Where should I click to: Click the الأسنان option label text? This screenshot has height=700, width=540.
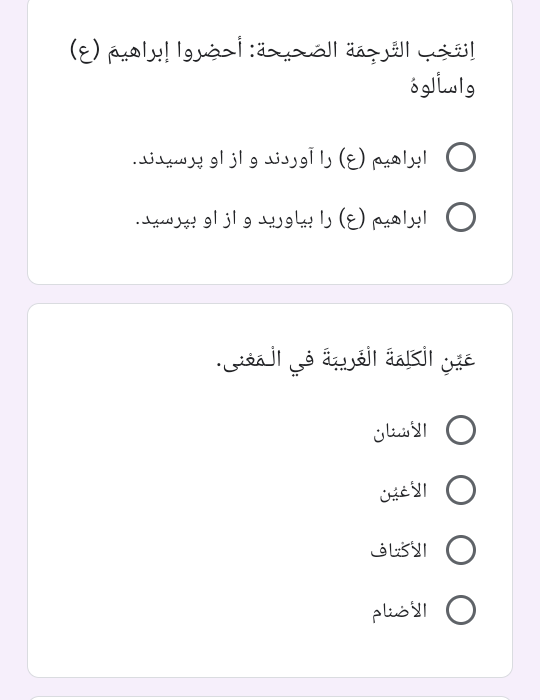pyautogui.click(x=400, y=431)
